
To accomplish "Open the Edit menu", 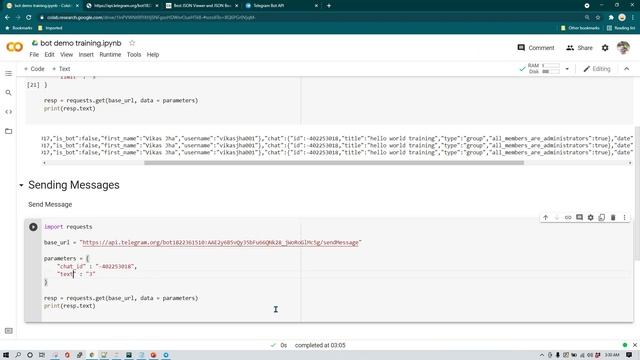I will click(x=49, y=55).
